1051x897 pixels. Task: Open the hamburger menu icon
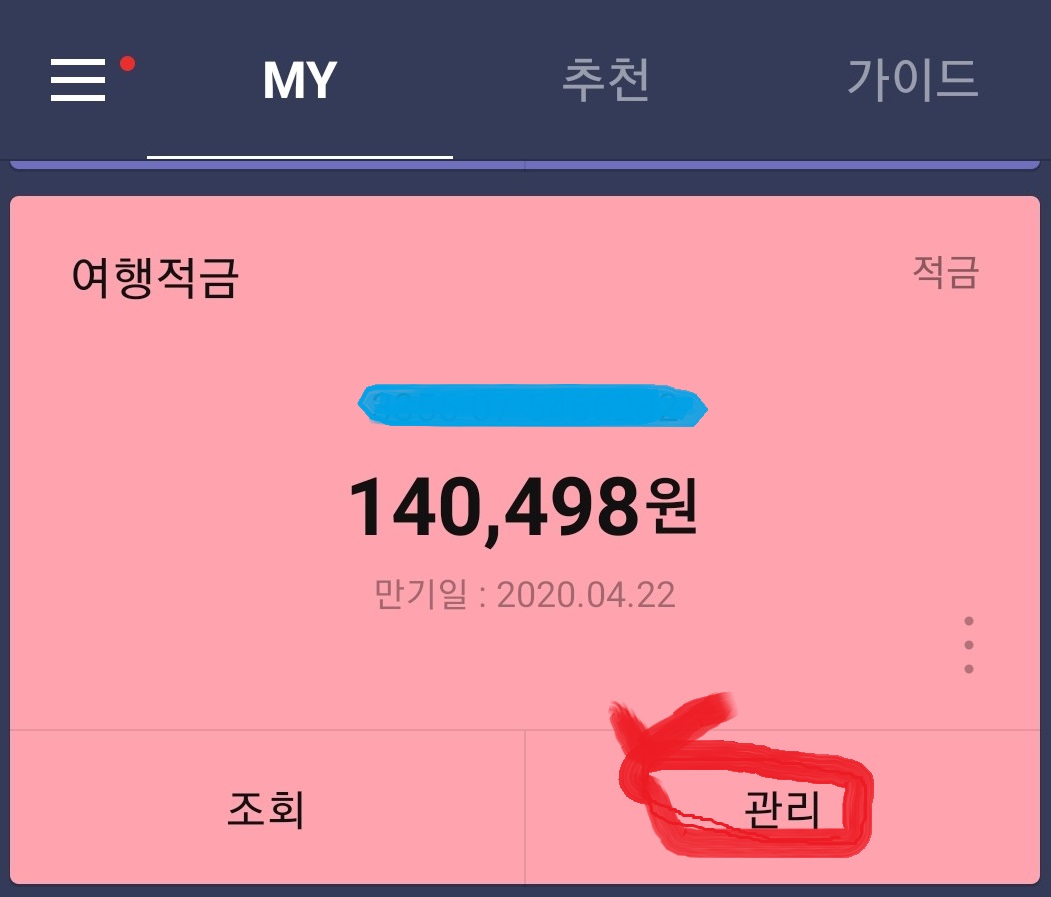pyautogui.click(x=78, y=80)
